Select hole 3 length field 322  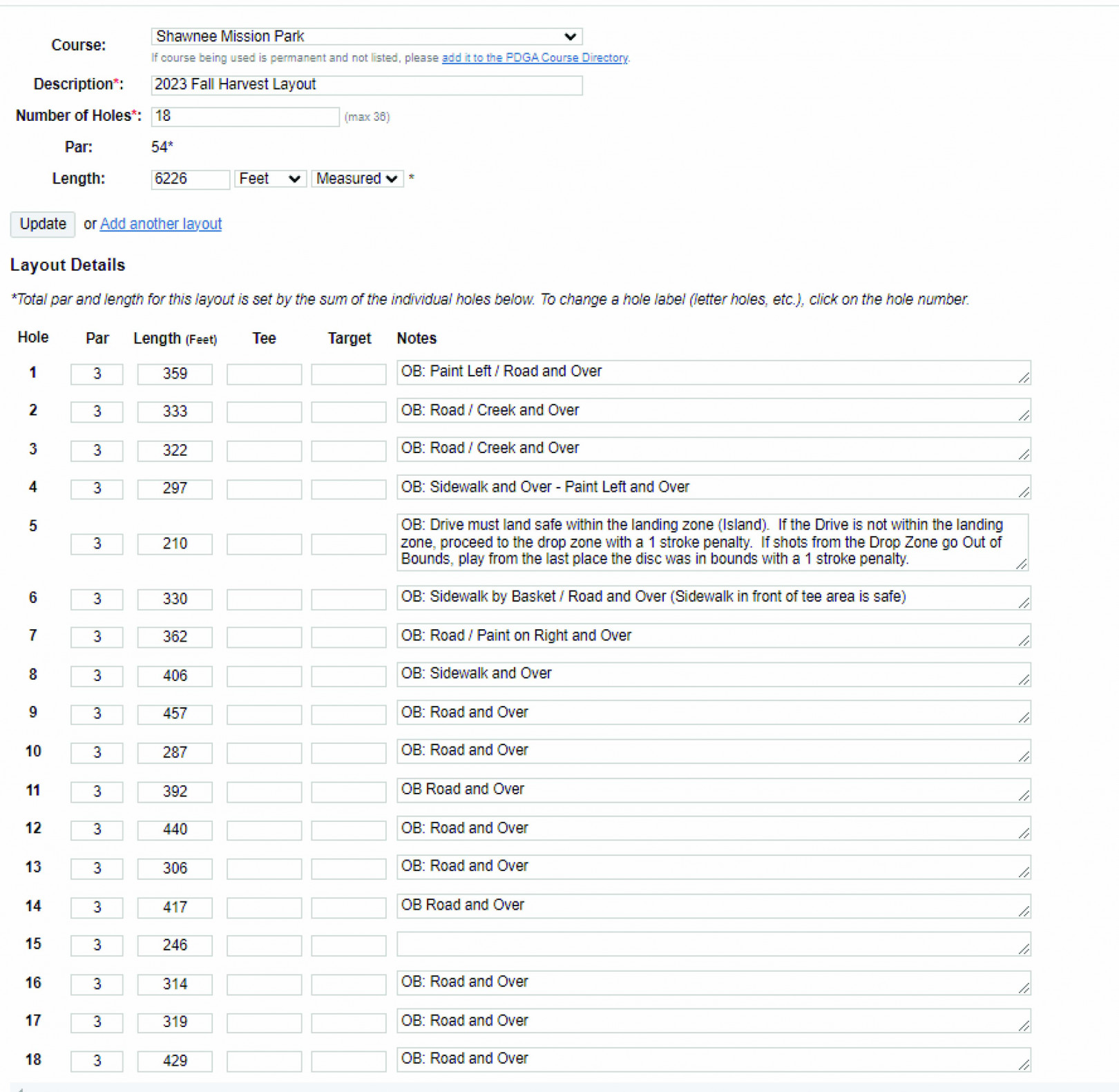[x=175, y=450]
